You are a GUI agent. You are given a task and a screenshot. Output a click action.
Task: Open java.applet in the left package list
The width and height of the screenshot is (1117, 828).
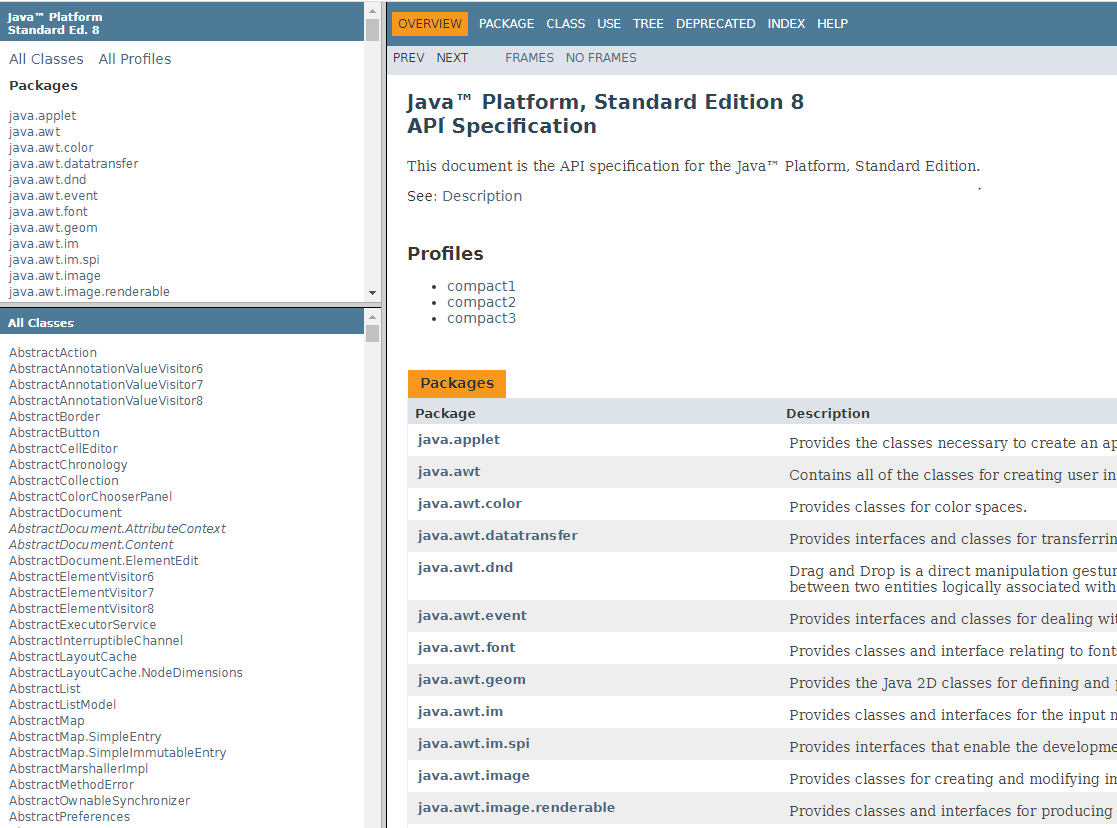(x=42, y=115)
